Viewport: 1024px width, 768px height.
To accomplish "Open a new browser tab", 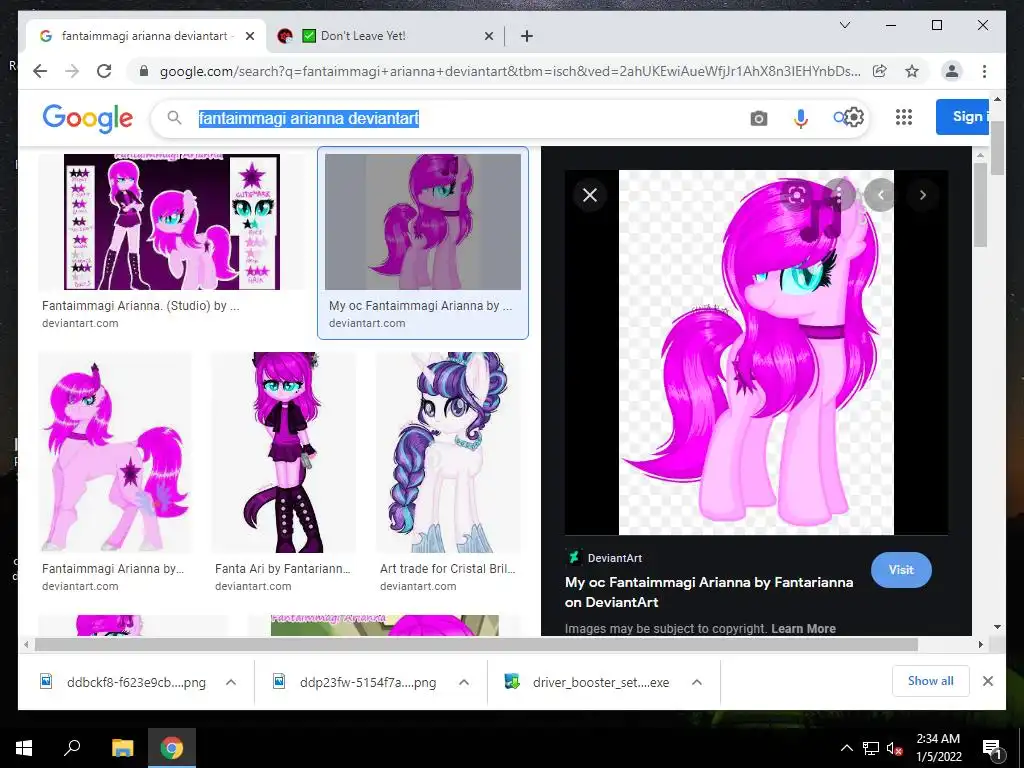I will pyautogui.click(x=526, y=36).
